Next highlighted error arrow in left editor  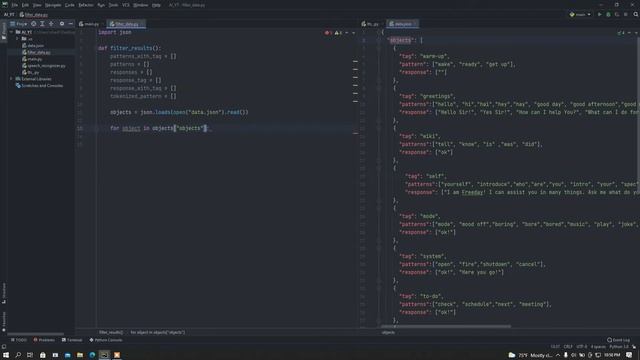click(353, 33)
